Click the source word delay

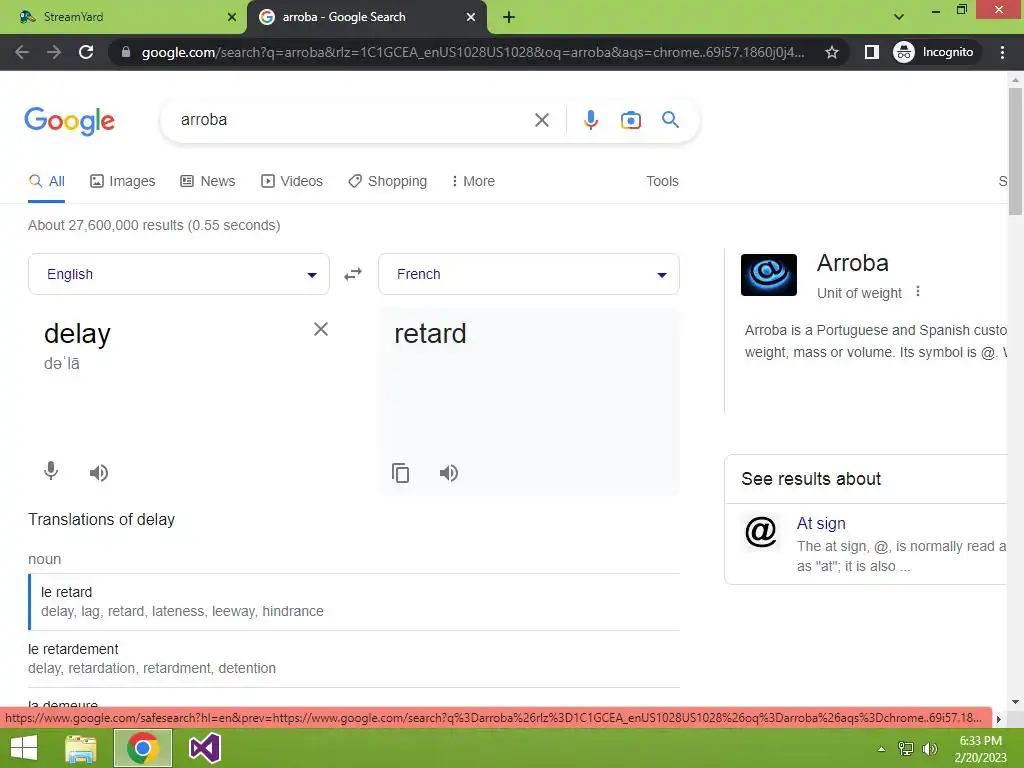[x=77, y=334]
